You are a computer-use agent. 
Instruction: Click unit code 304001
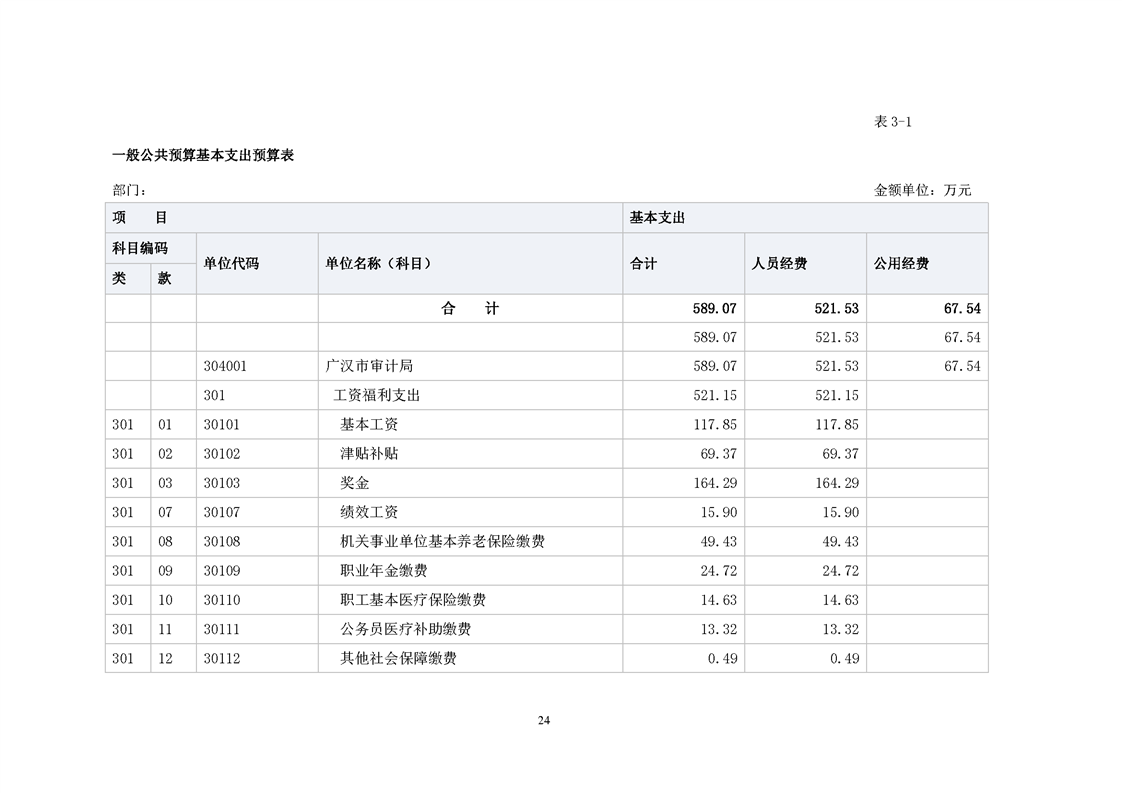click(225, 366)
